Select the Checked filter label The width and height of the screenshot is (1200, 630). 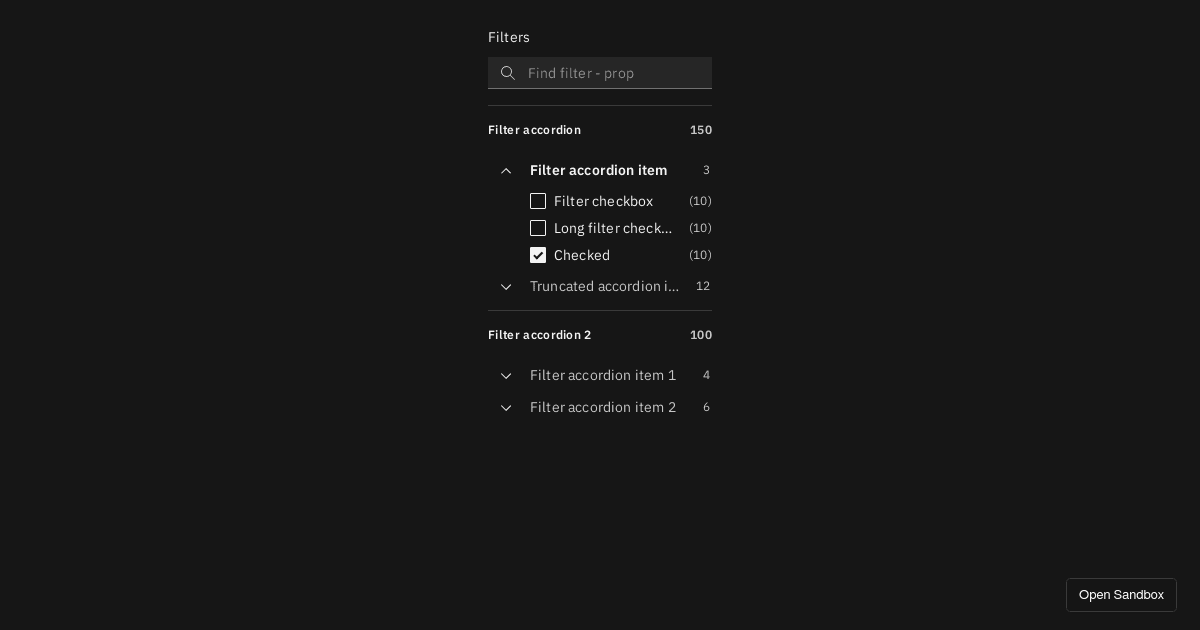coord(582,255)
